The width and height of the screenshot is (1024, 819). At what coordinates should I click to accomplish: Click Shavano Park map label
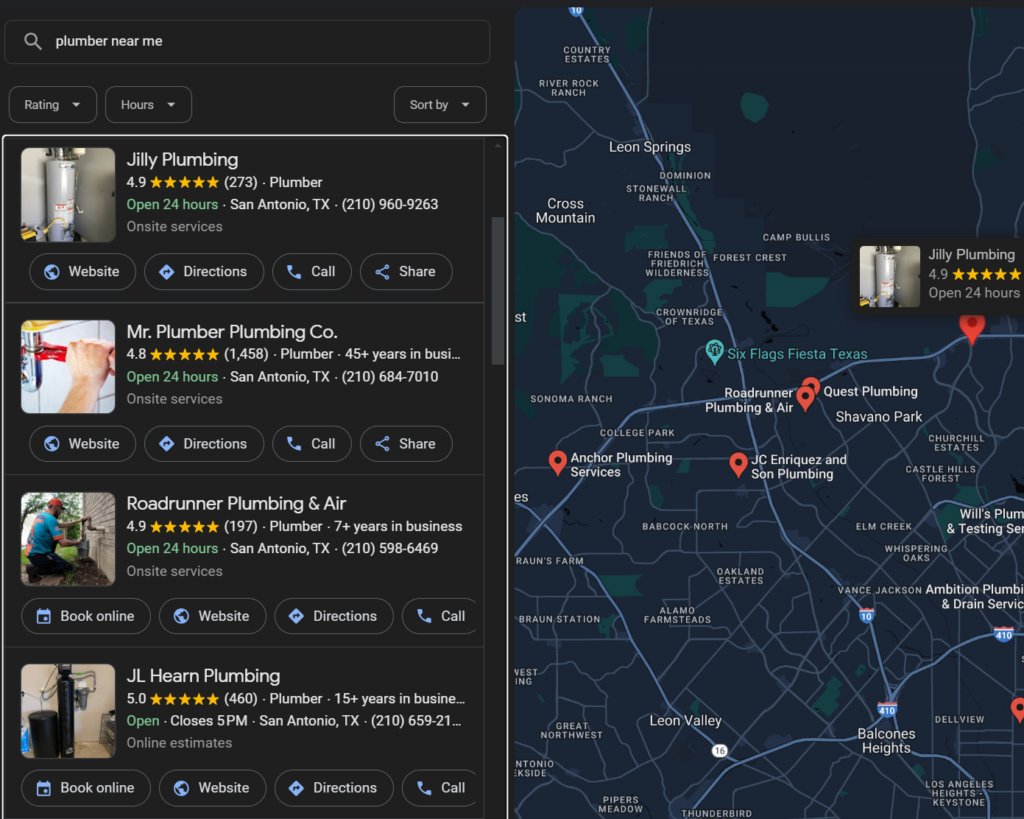[878, 417]
